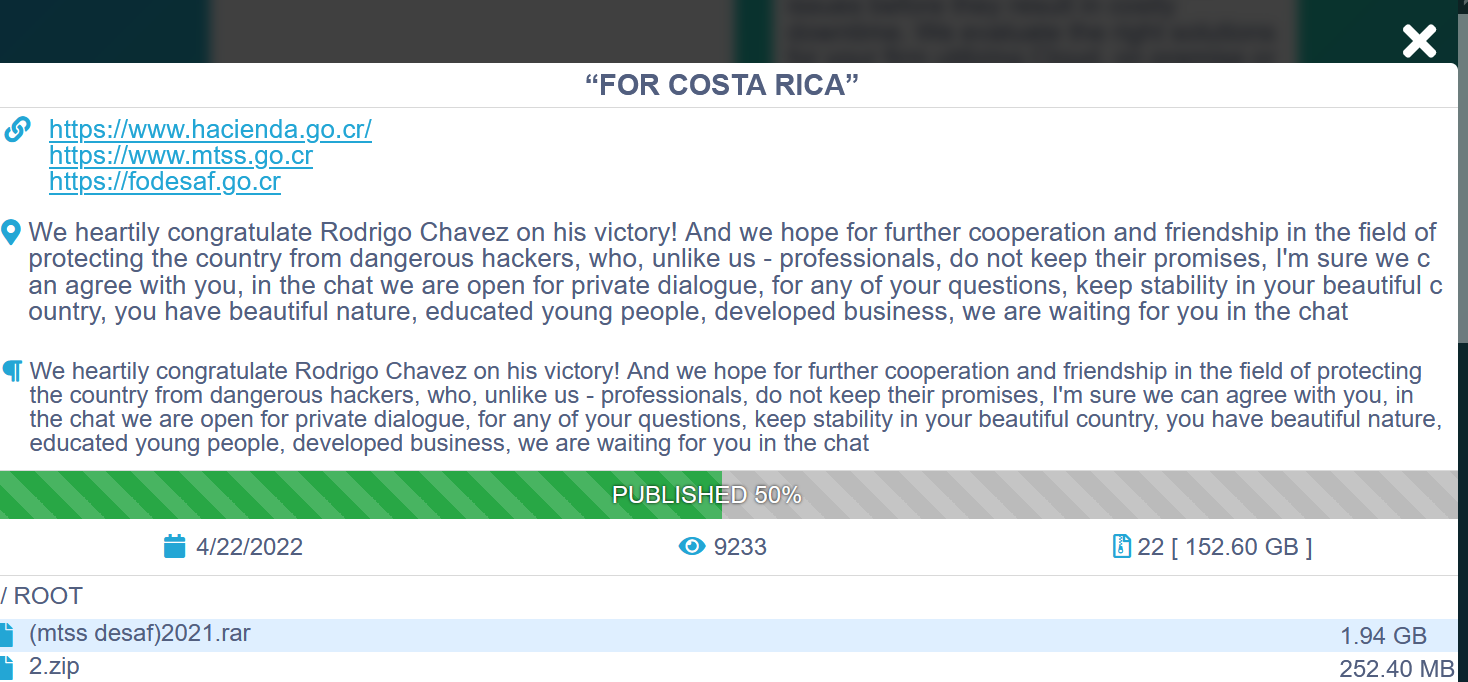Open the 2.zip file entry
Screen dimensions: 1468x682
coord(54,667)
